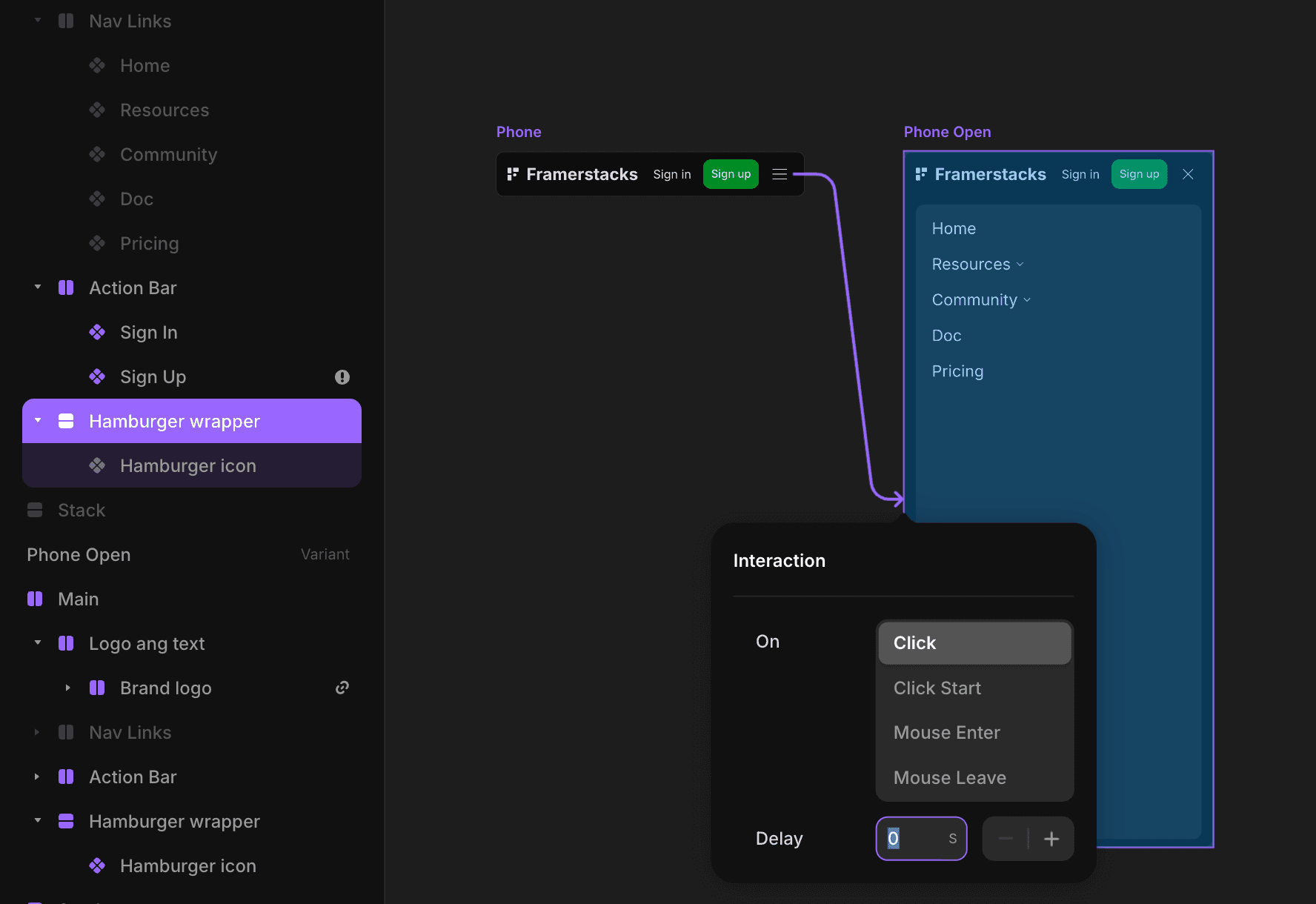Viewport: 1316px width, 904px height.
Task: Select Click Start in the On dropdown
Action: pos(937,688)
